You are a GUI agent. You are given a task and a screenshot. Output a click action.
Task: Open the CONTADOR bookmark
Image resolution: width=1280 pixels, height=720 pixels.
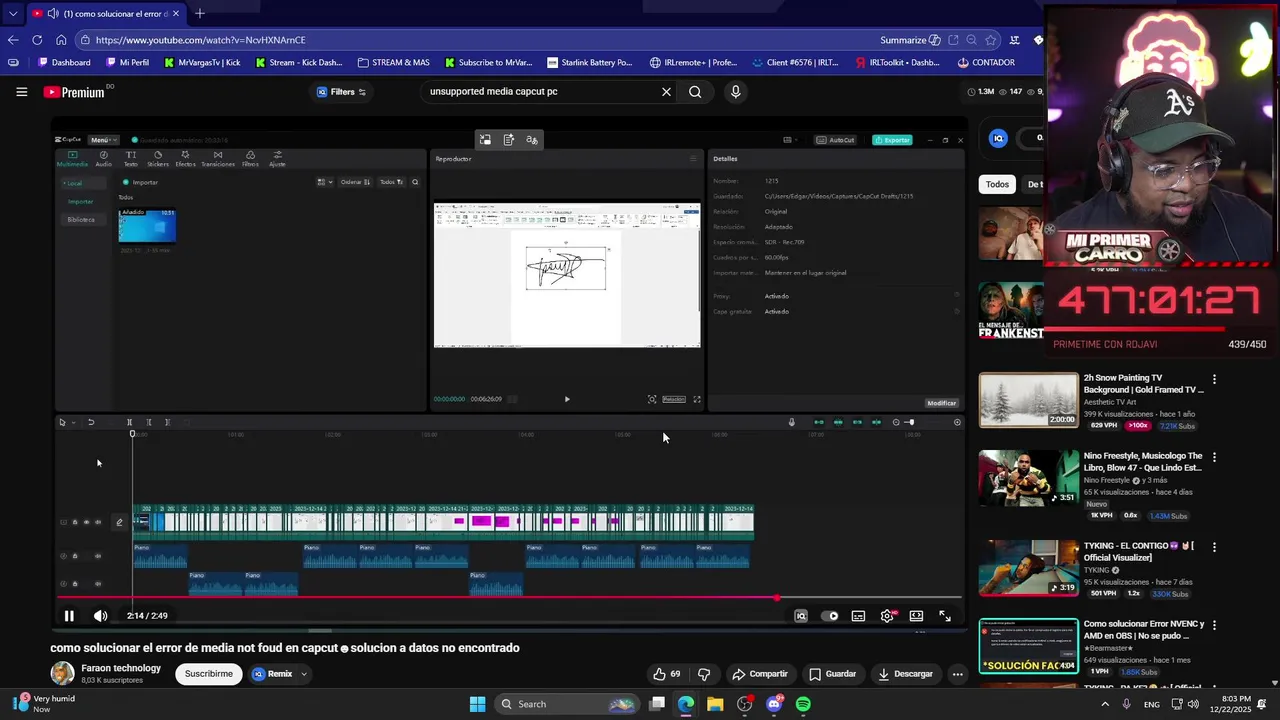click(x=986, y=62)
